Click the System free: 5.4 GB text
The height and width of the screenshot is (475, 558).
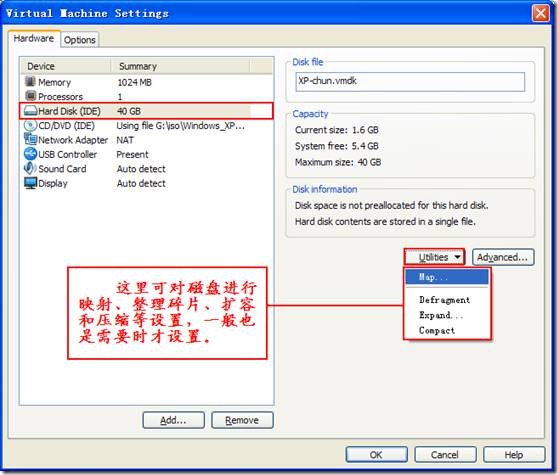pos(337,146)
